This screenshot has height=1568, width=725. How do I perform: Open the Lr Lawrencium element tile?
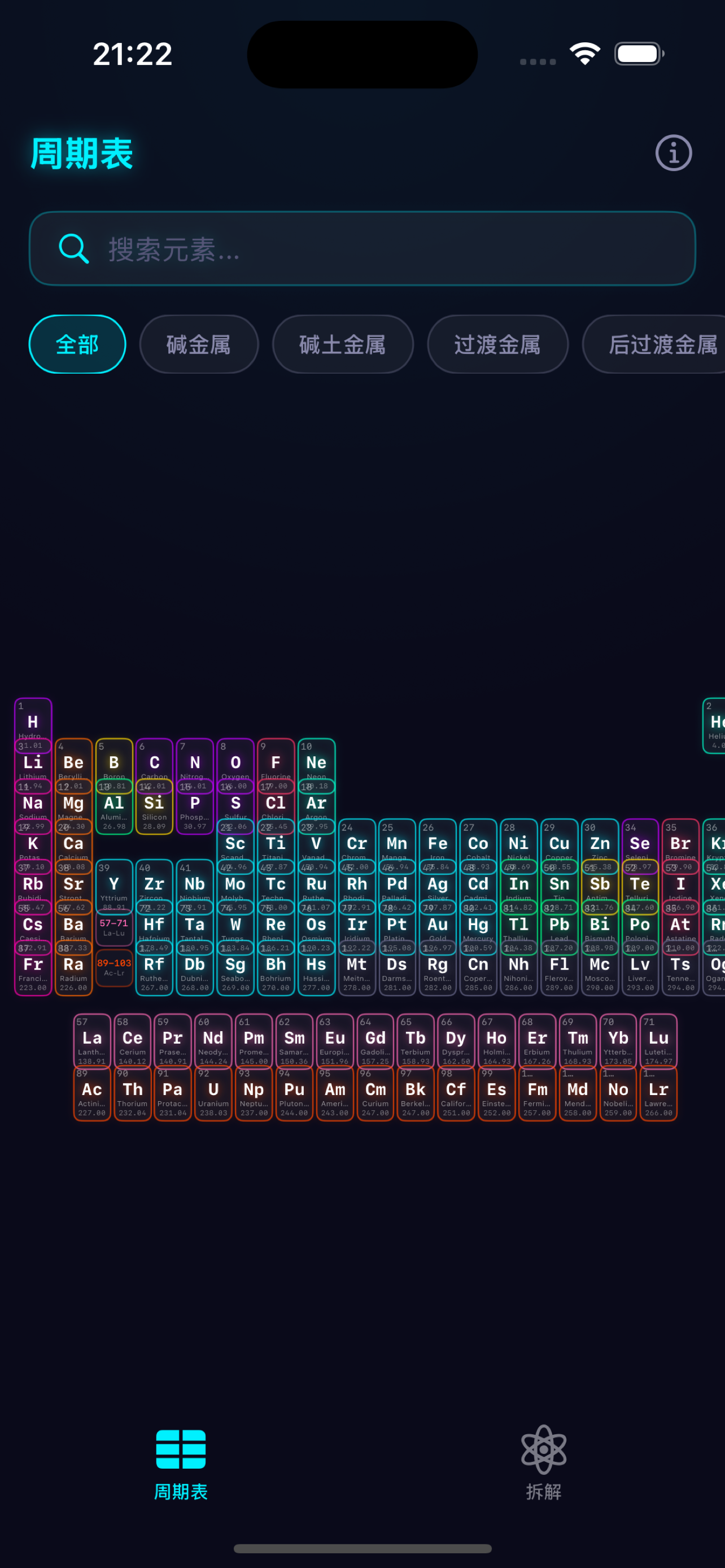(658, 1094)
